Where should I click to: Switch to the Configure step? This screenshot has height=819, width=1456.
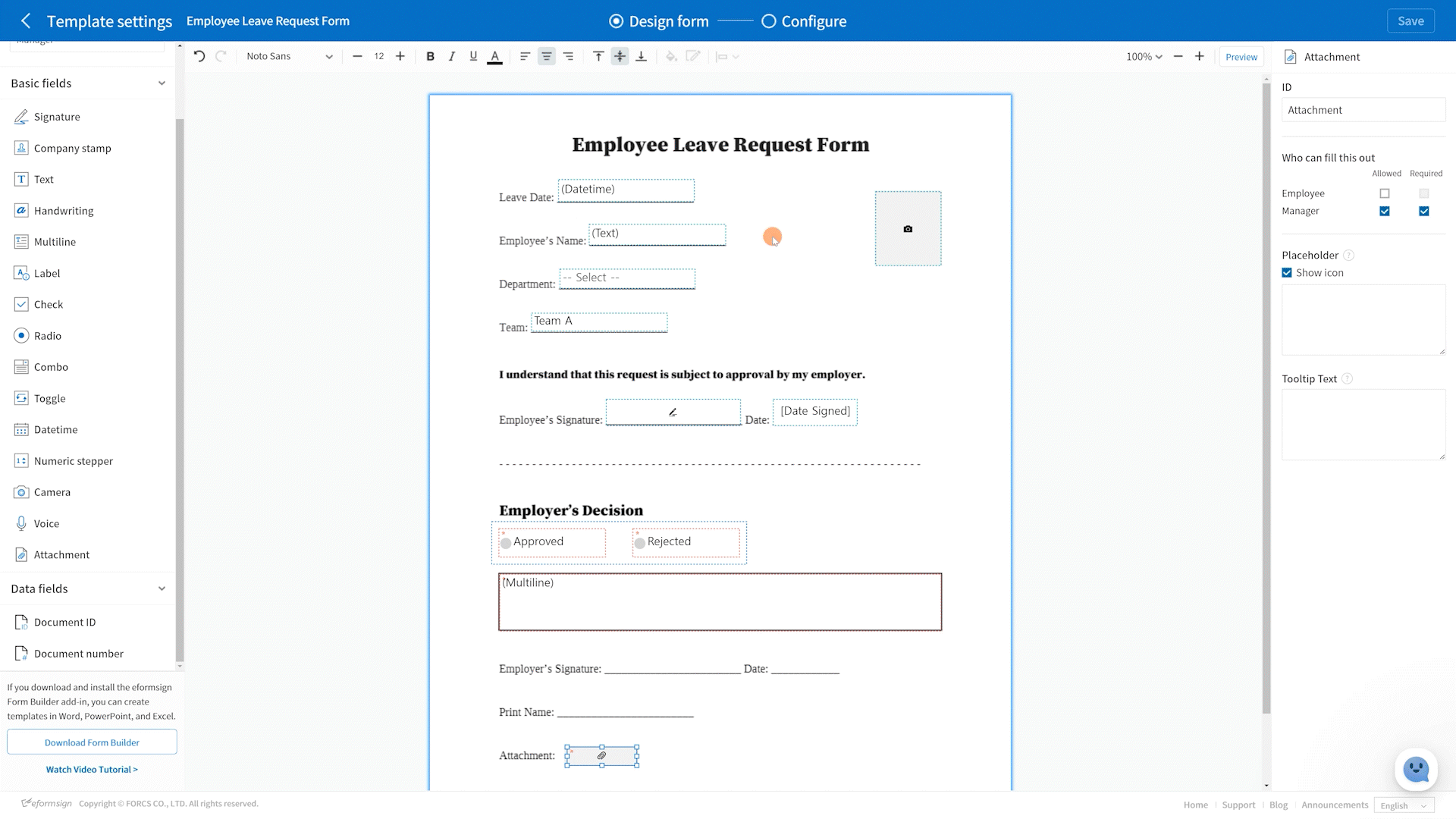point(804,21)
